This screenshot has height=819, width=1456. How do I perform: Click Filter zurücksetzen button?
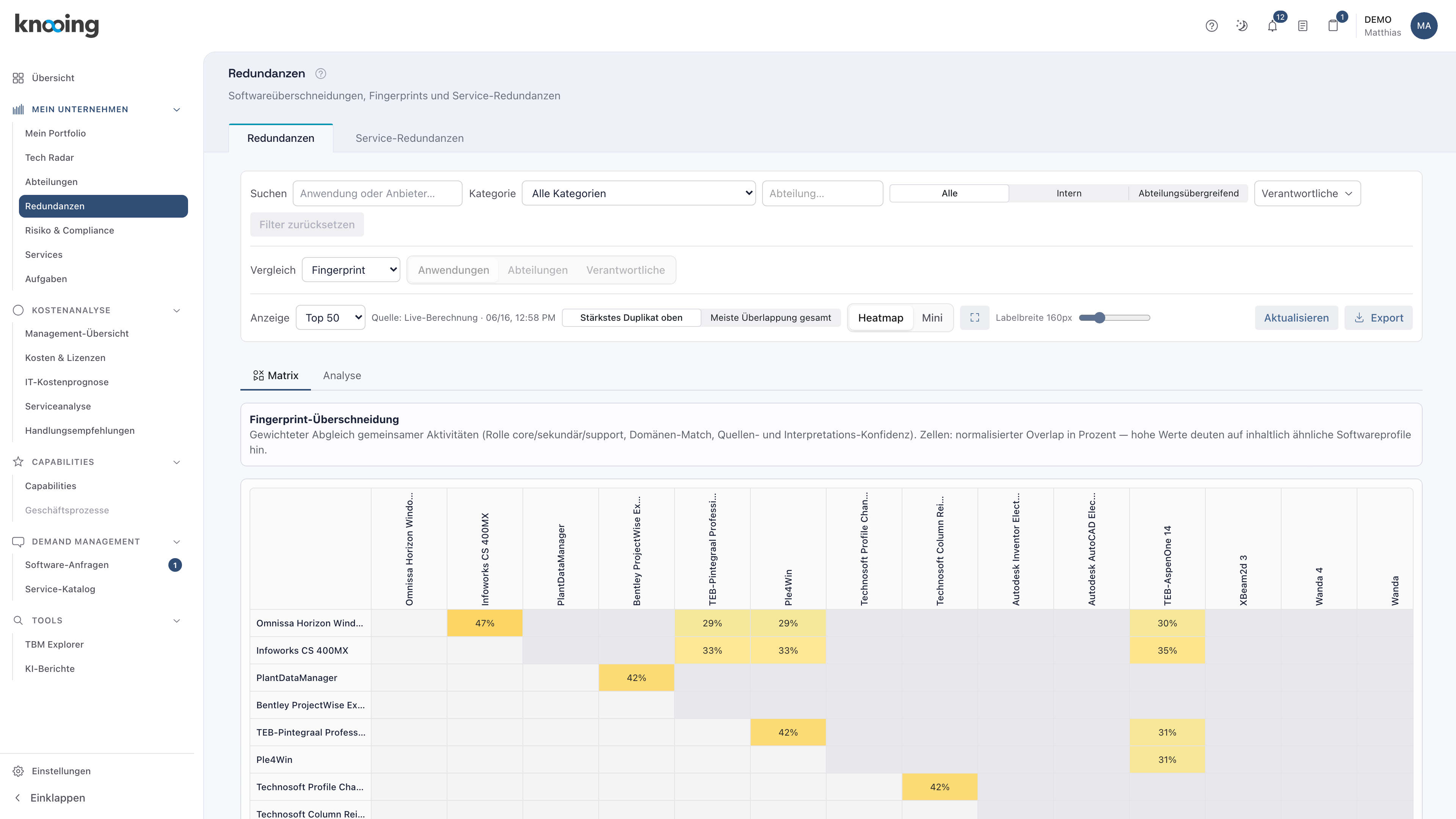(307, 224)
